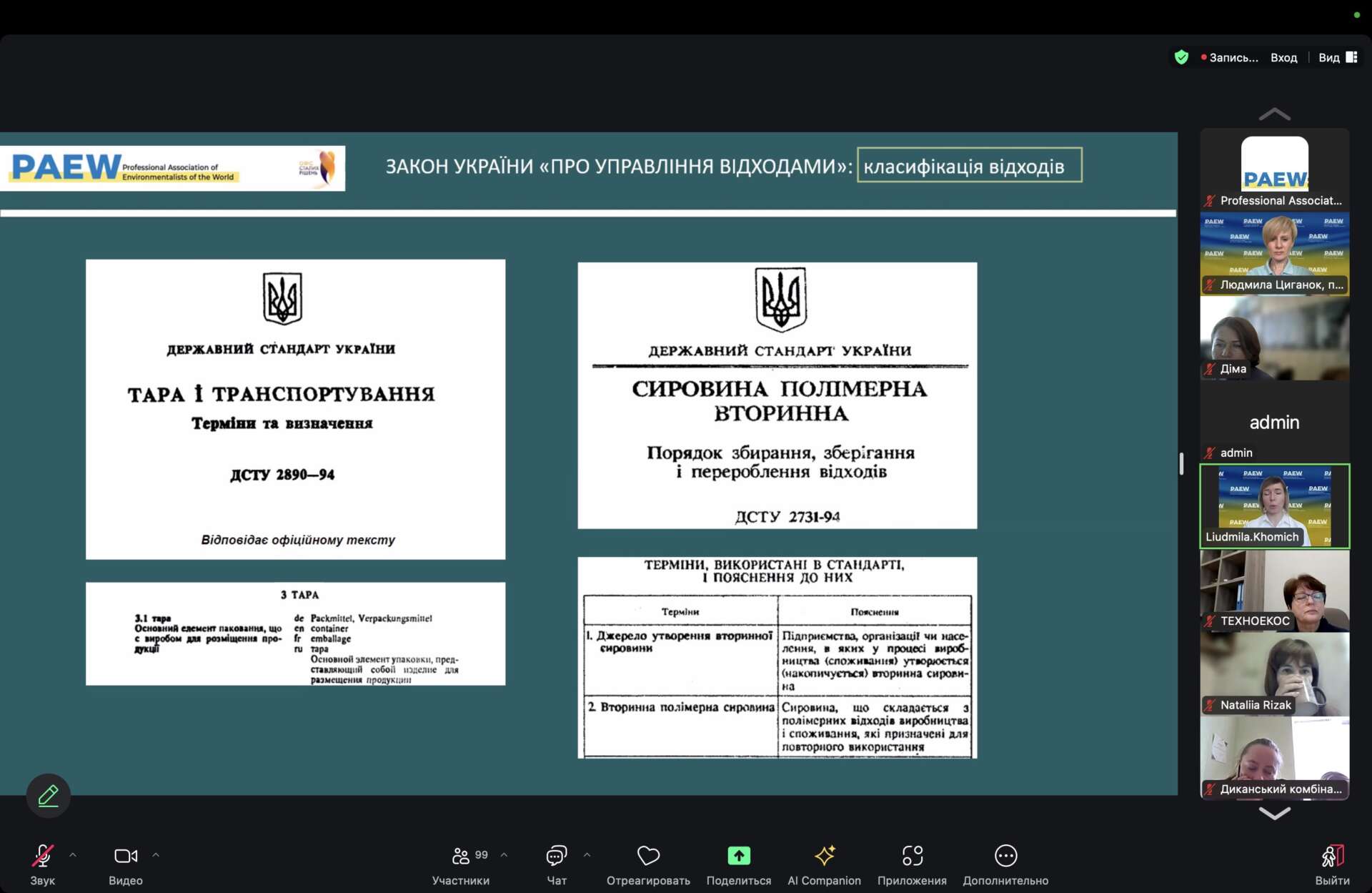Leave the meeting with Выйти button
The width and height of the screenshot is (1372, 893).
[x=1332, y=856]
